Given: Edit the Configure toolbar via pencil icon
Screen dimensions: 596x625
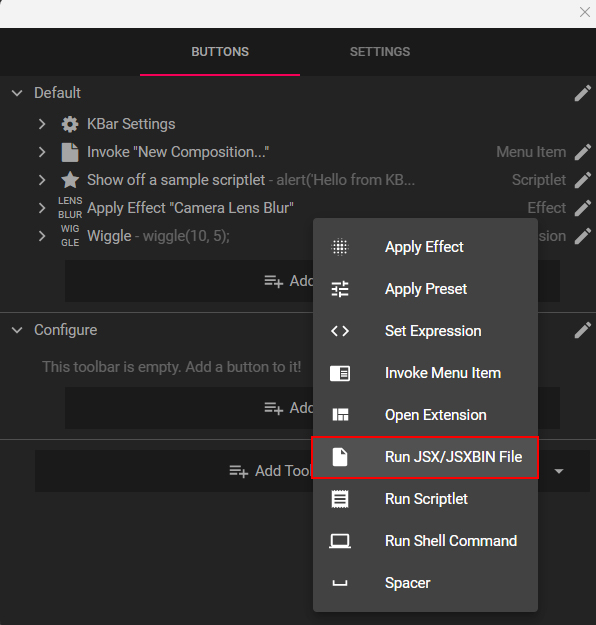Looking at the screenshot, I should coord(582,330).
